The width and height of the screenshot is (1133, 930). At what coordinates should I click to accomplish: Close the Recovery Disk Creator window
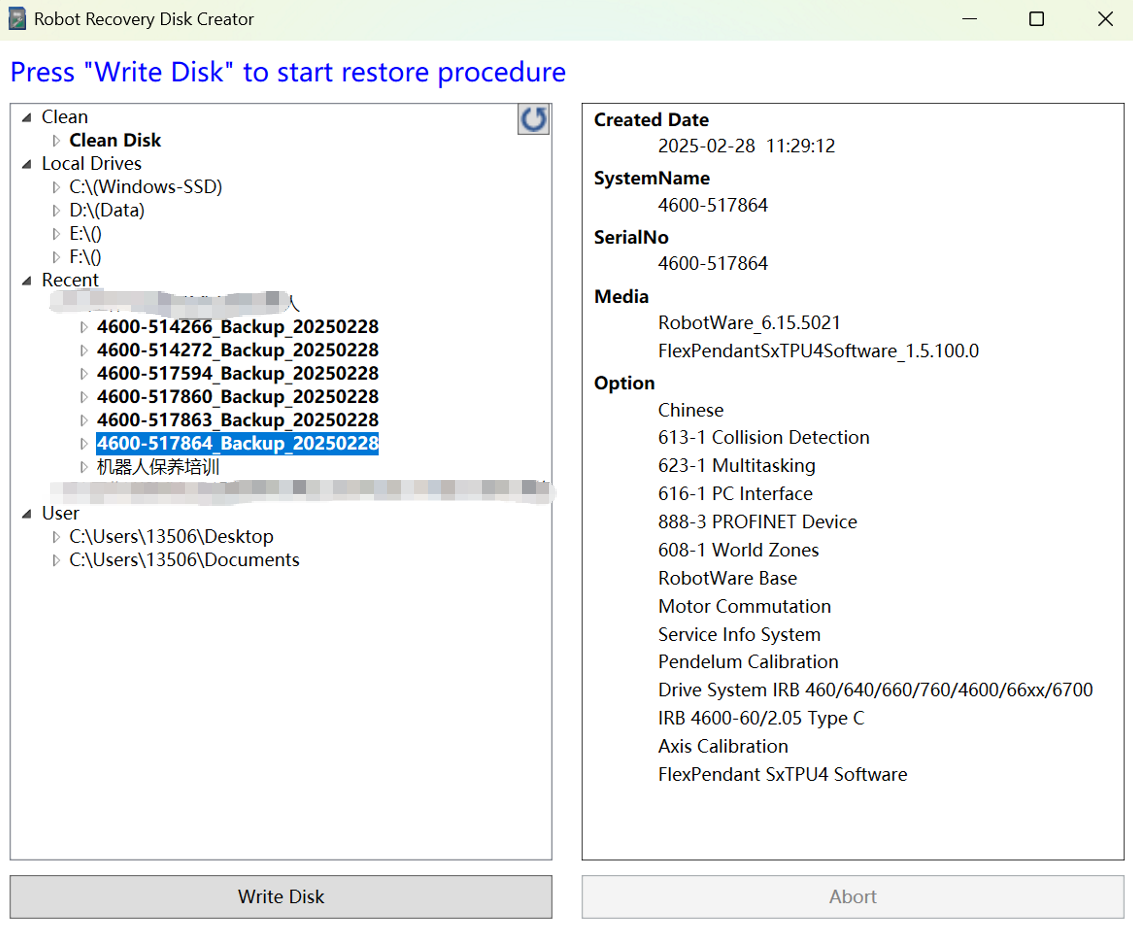[x=1106, y=19]
